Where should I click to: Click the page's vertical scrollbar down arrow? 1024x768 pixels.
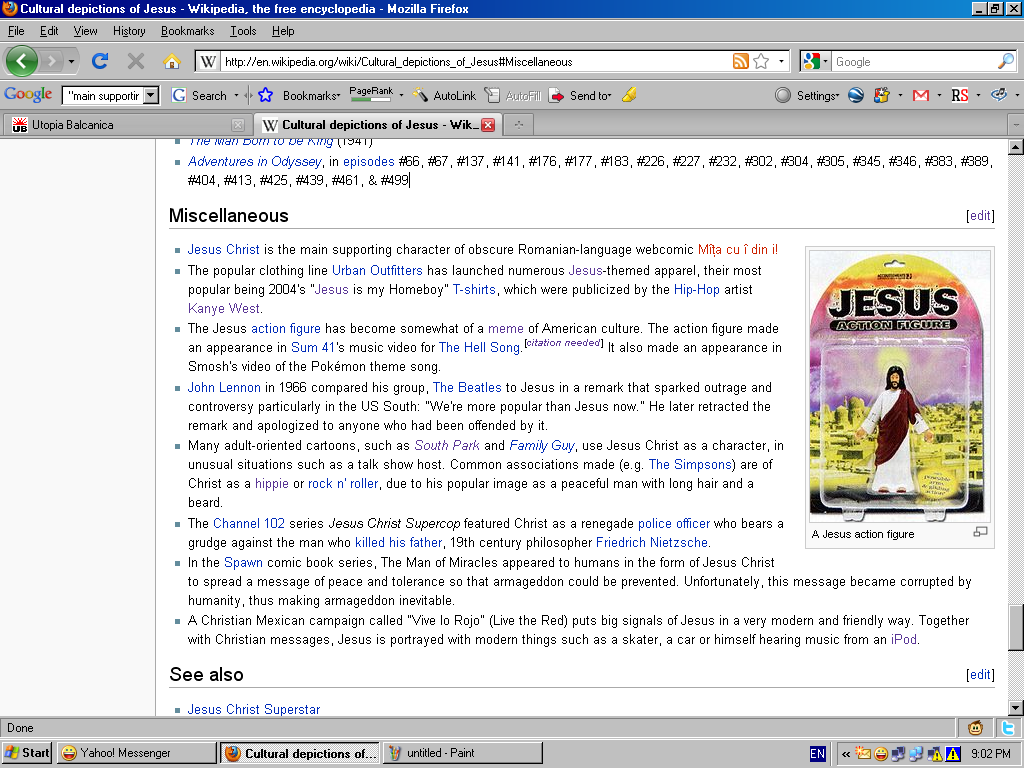point(1015,708)
